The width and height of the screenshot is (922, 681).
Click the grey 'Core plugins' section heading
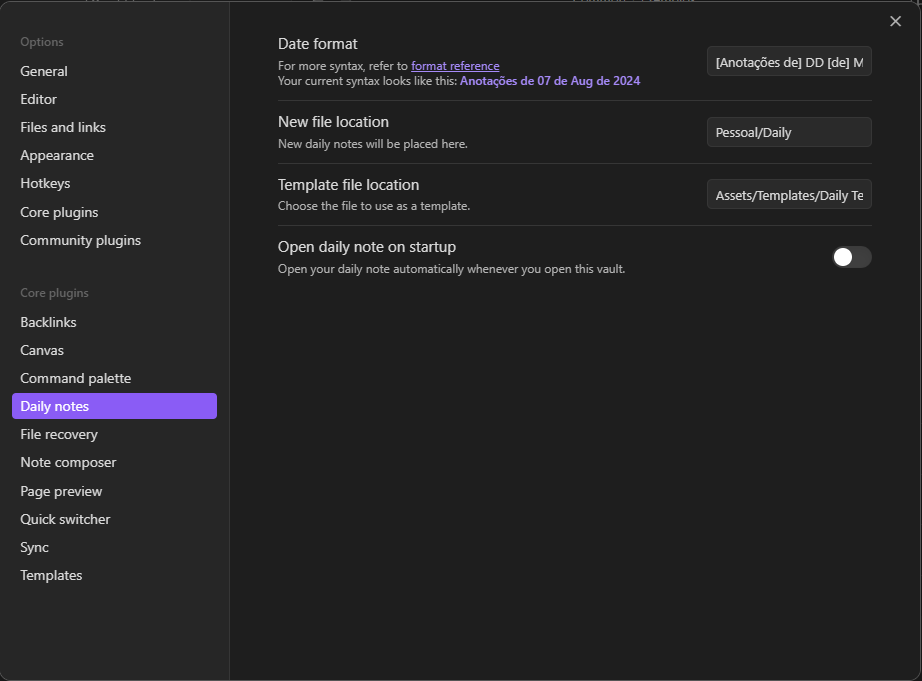(x=55, y=293)
